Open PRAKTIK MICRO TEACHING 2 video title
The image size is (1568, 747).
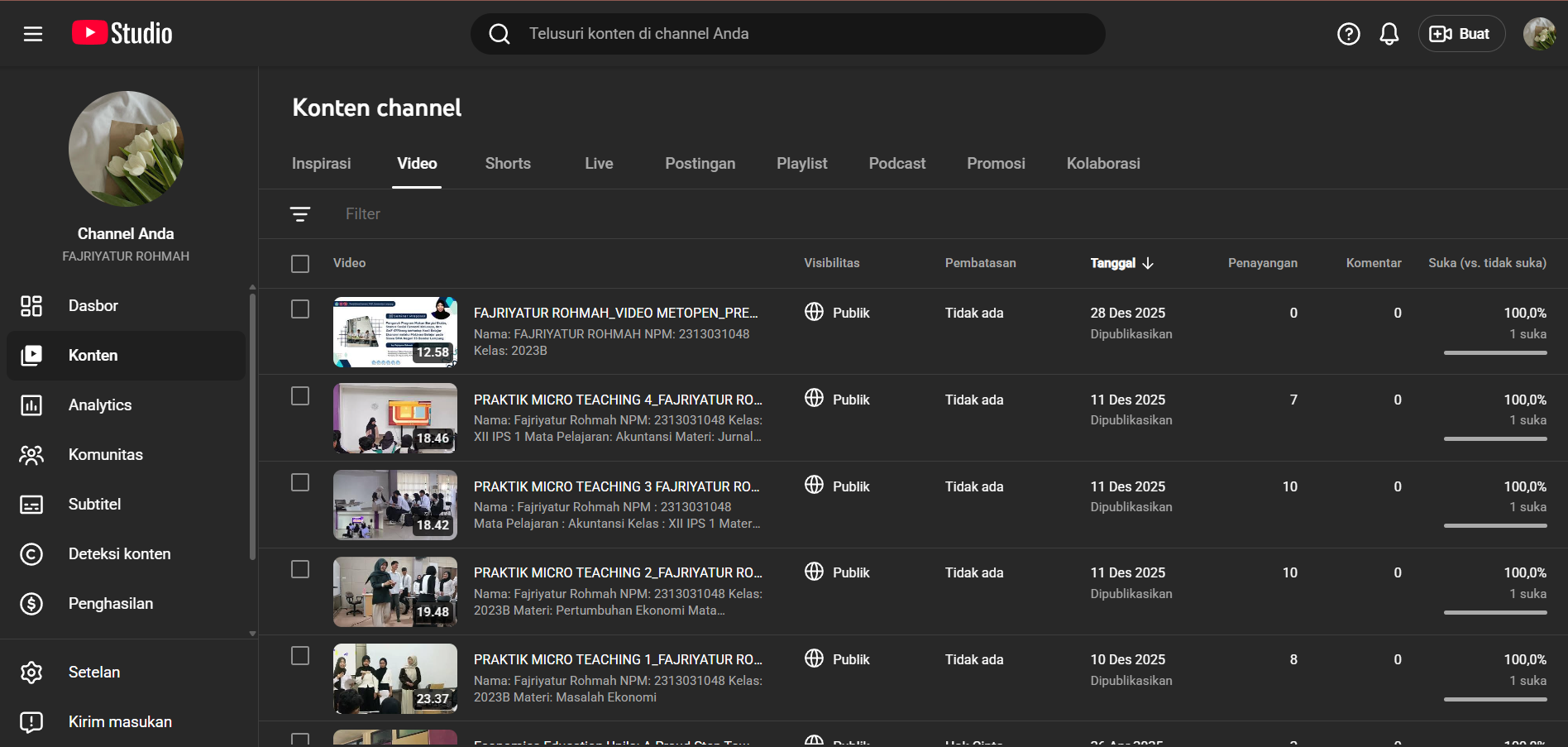tap(618, 572)
